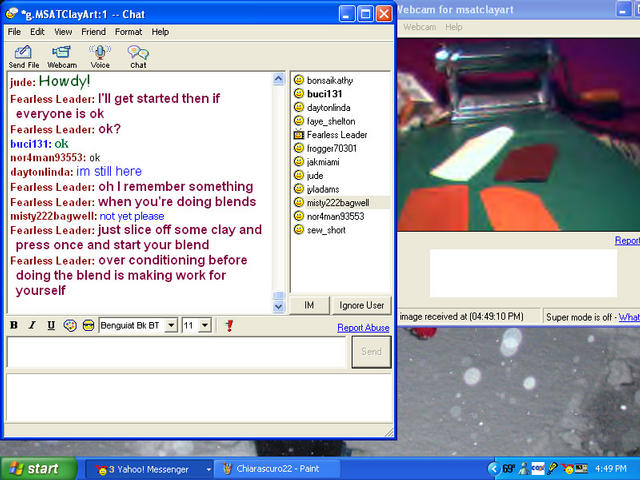Open the Edit menu
Screen dimensions: 640x480
[x=37, y=32]
